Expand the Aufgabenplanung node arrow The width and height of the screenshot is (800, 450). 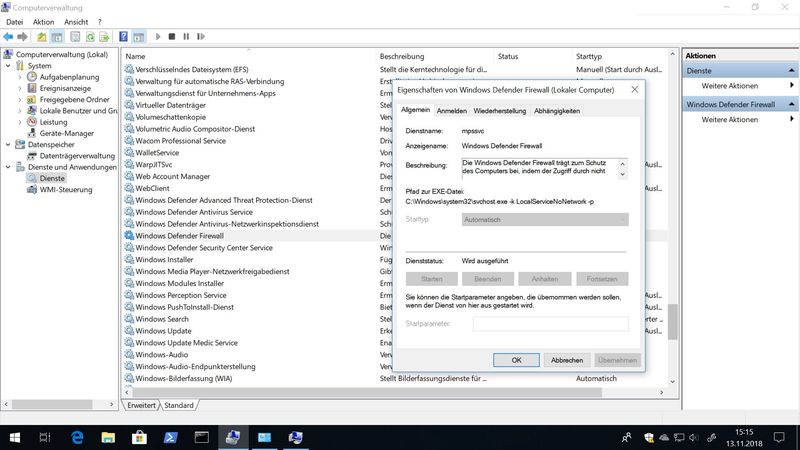[20, 77]
